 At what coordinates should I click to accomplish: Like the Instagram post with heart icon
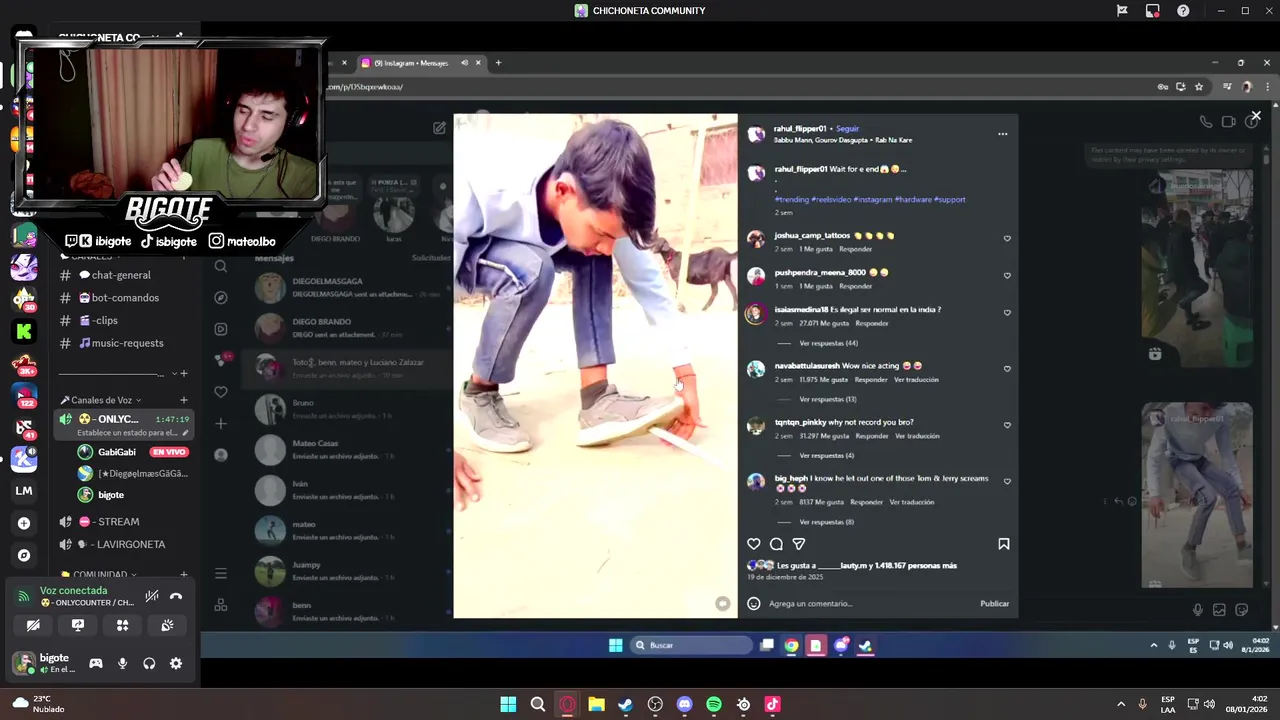tap(754, 544)
